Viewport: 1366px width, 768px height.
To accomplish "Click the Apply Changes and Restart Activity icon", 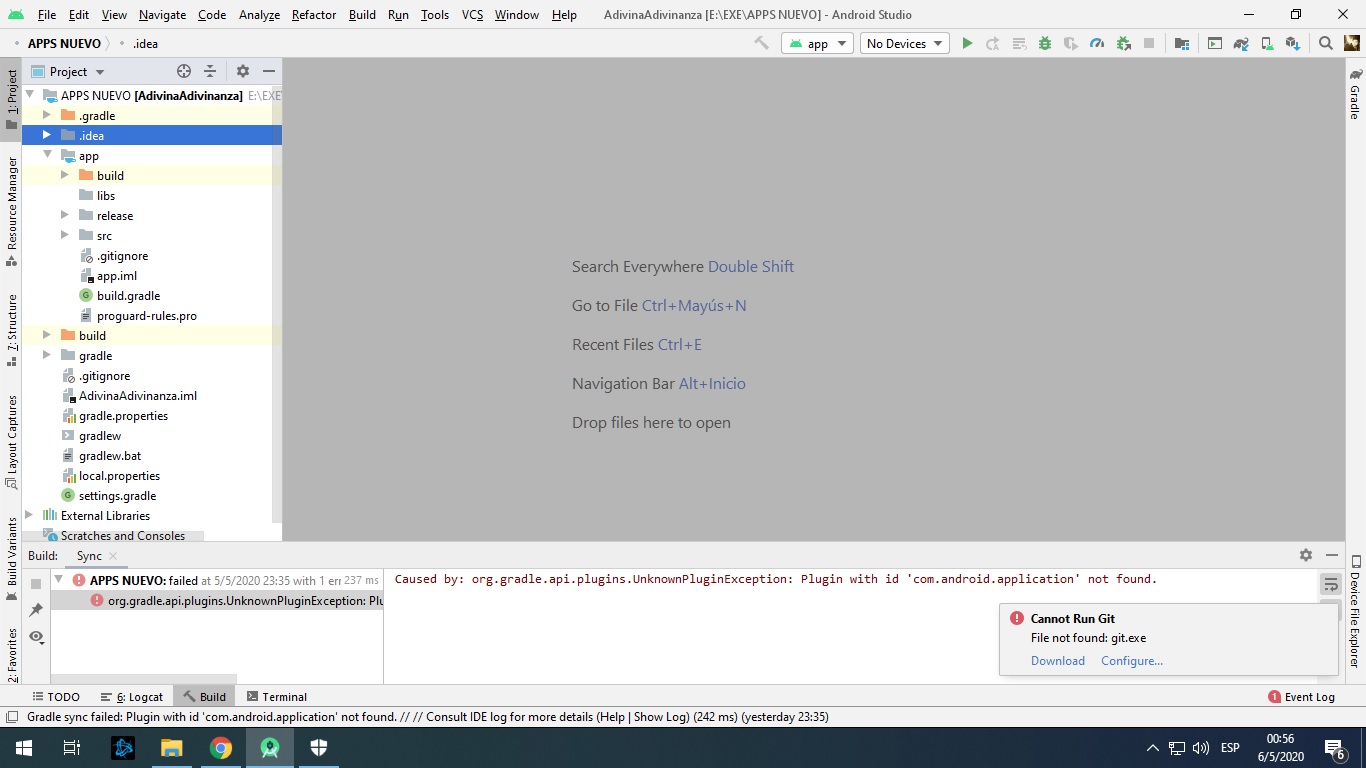I will [993, 43].
